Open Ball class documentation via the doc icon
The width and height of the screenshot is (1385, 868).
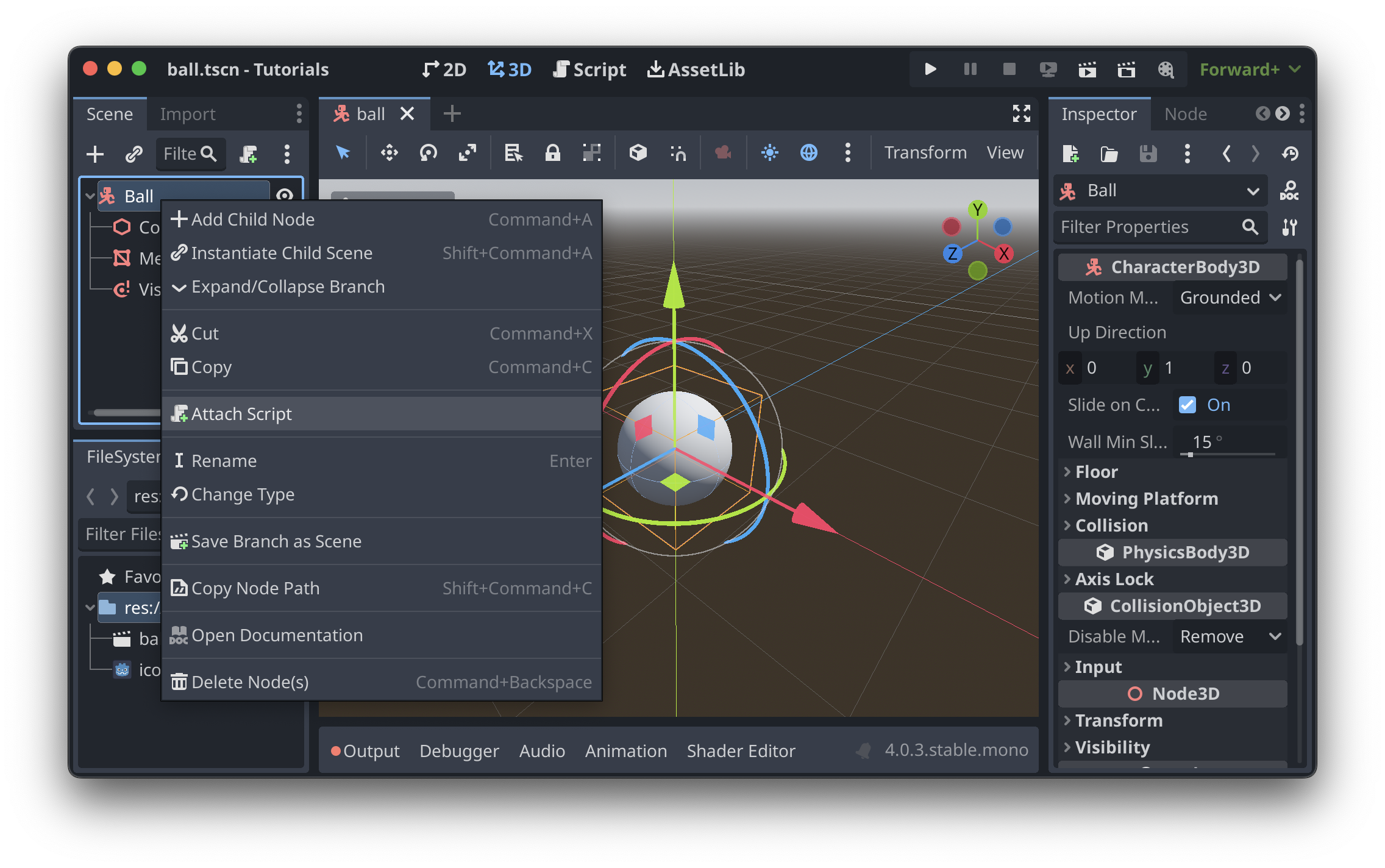(x=1289, y=190)
